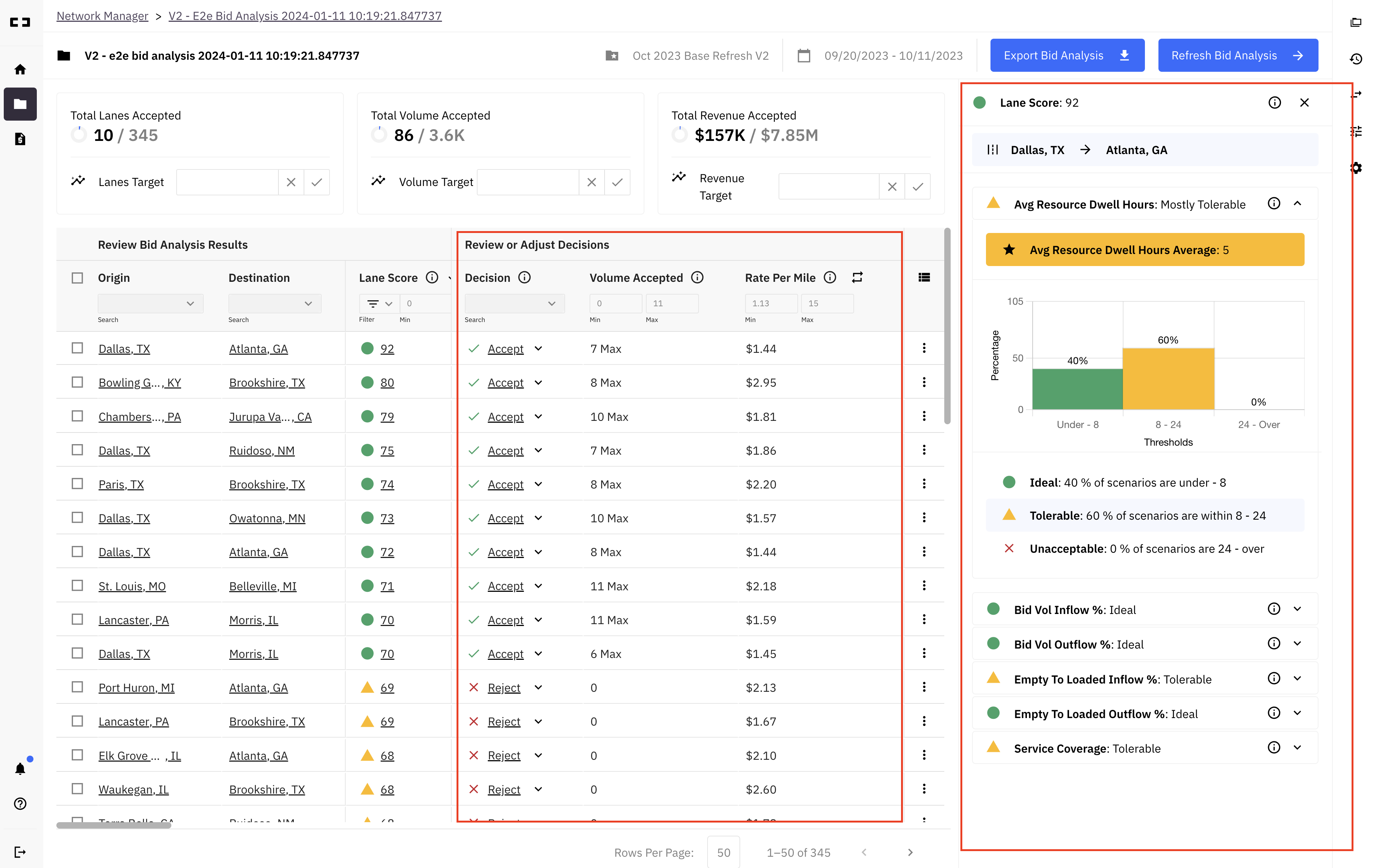Open row actions menu for Dallas to Ruidoso
The width and height of the screenshot is (1376, 868).
924,450
